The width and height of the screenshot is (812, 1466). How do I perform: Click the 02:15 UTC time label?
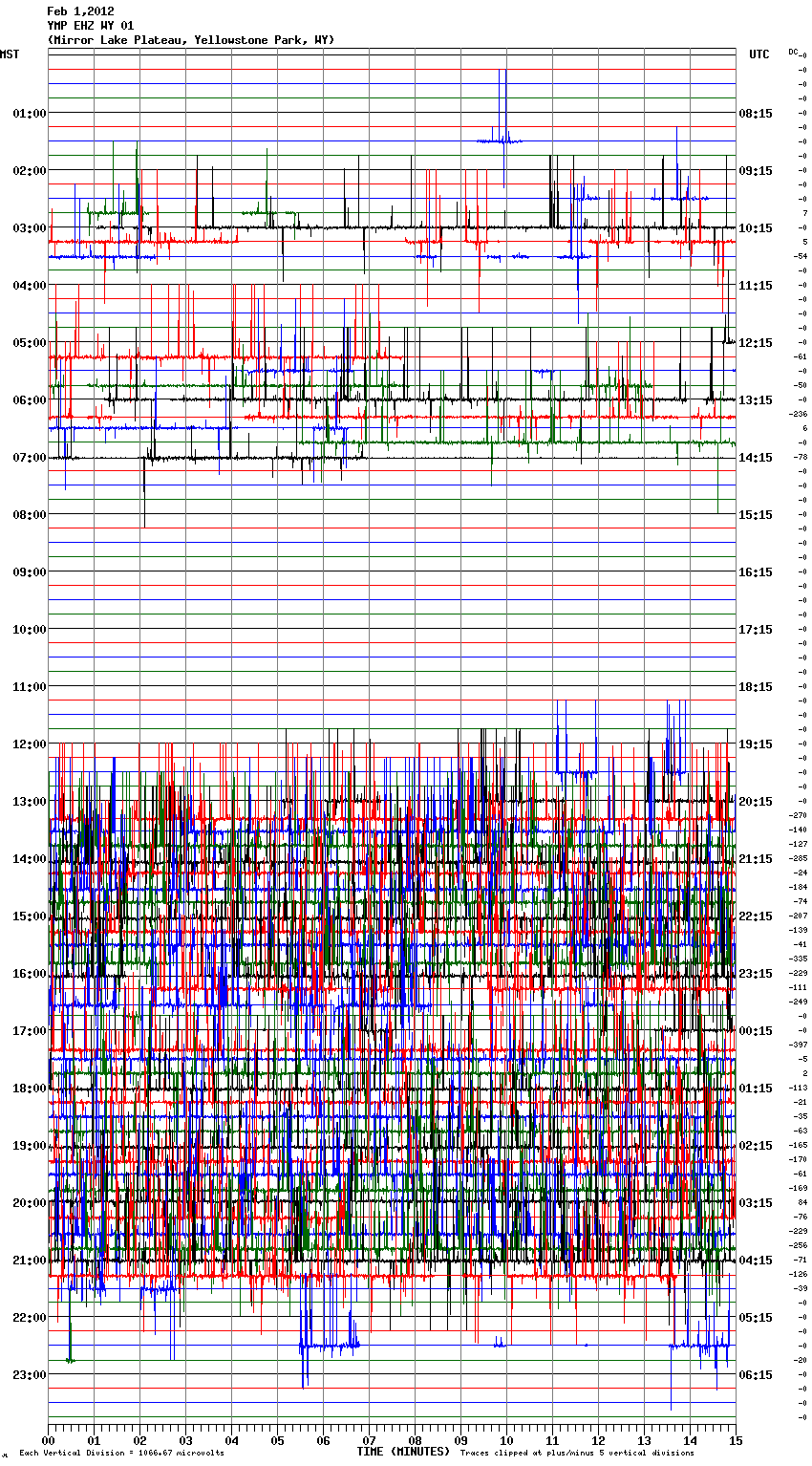756,1146
